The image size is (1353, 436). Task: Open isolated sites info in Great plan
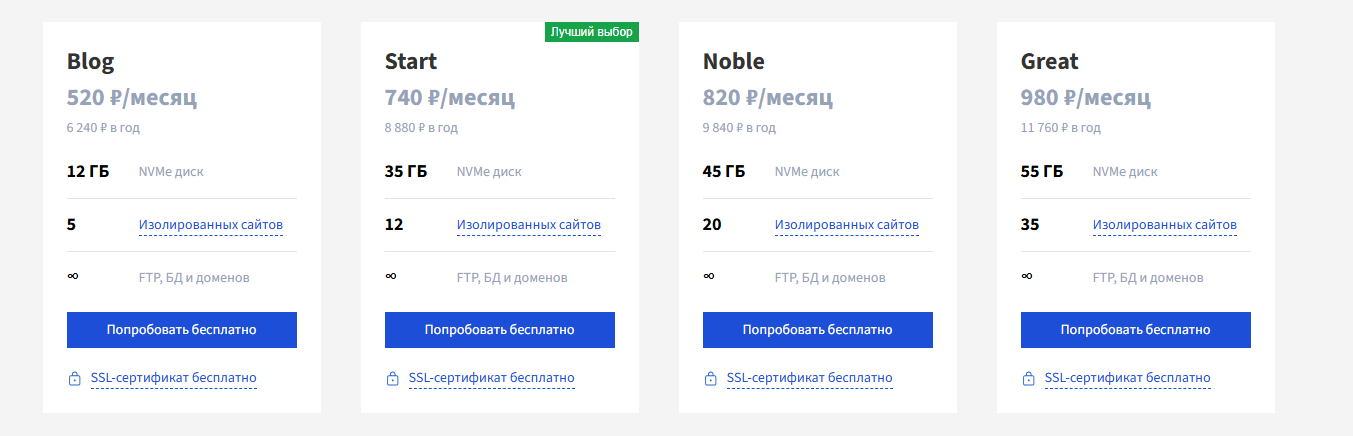coord(1165,225)
